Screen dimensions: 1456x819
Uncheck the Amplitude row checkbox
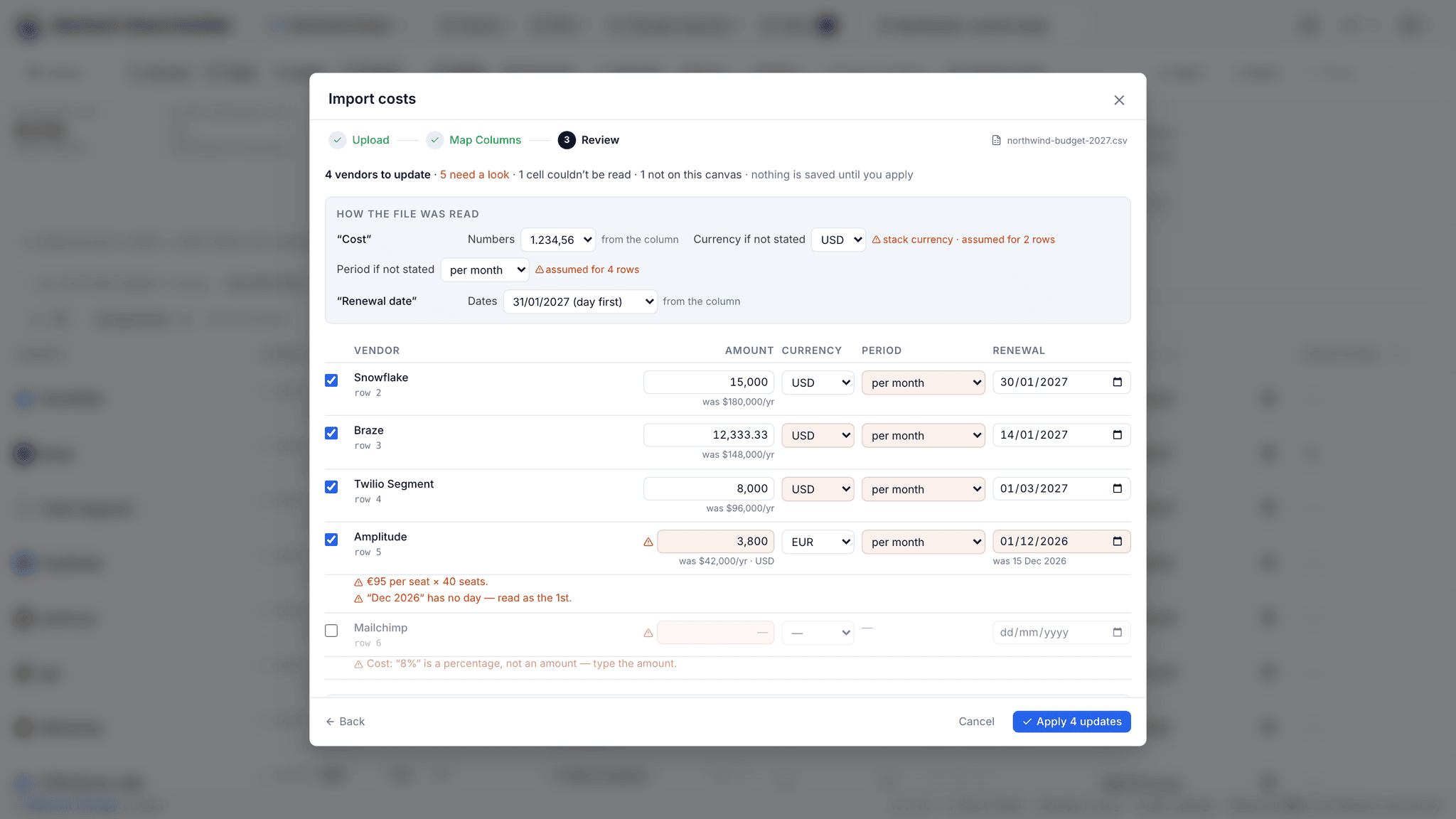click(331, 540)
